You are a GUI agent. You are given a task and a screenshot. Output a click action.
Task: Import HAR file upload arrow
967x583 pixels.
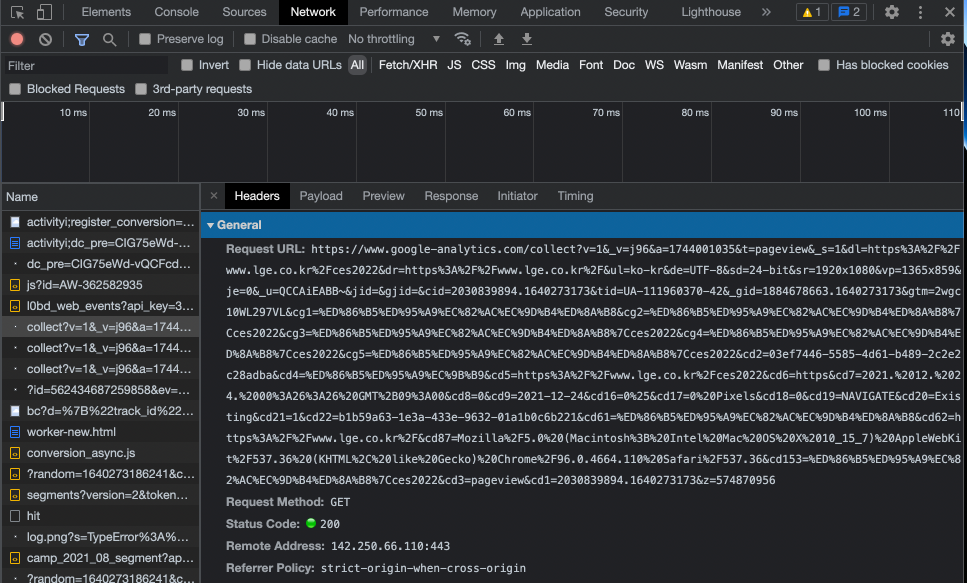(499, 39)
